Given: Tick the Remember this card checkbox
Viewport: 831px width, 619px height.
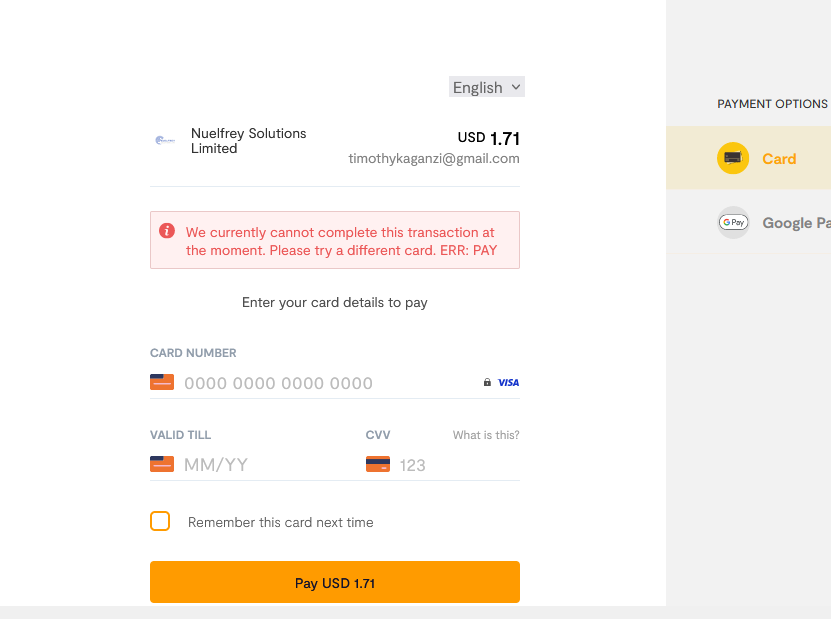Looking at the screenshot, I should (x=160, y=521).
